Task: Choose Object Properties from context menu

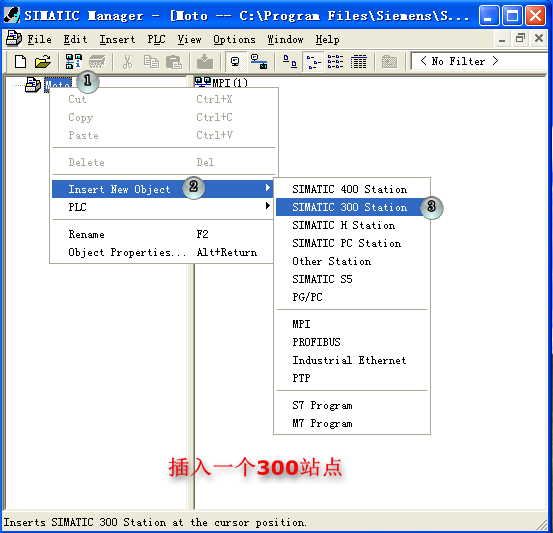Action: click(x=163, y=252)
